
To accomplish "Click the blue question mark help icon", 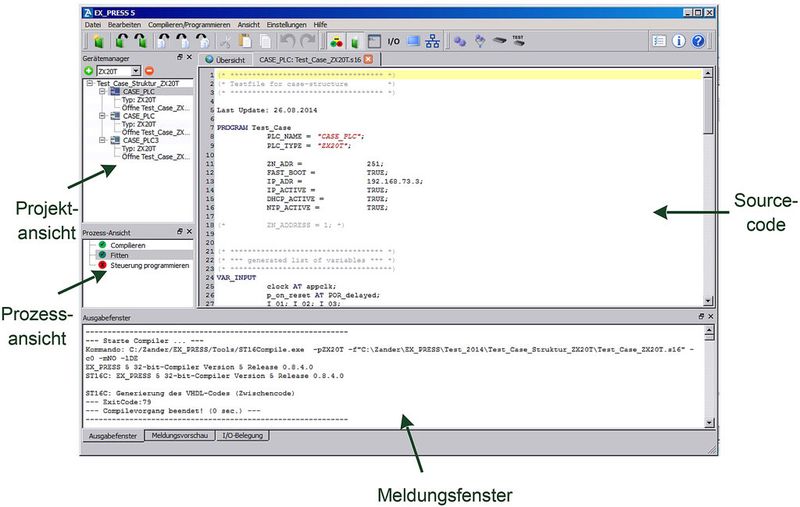I will click(698, 41).
